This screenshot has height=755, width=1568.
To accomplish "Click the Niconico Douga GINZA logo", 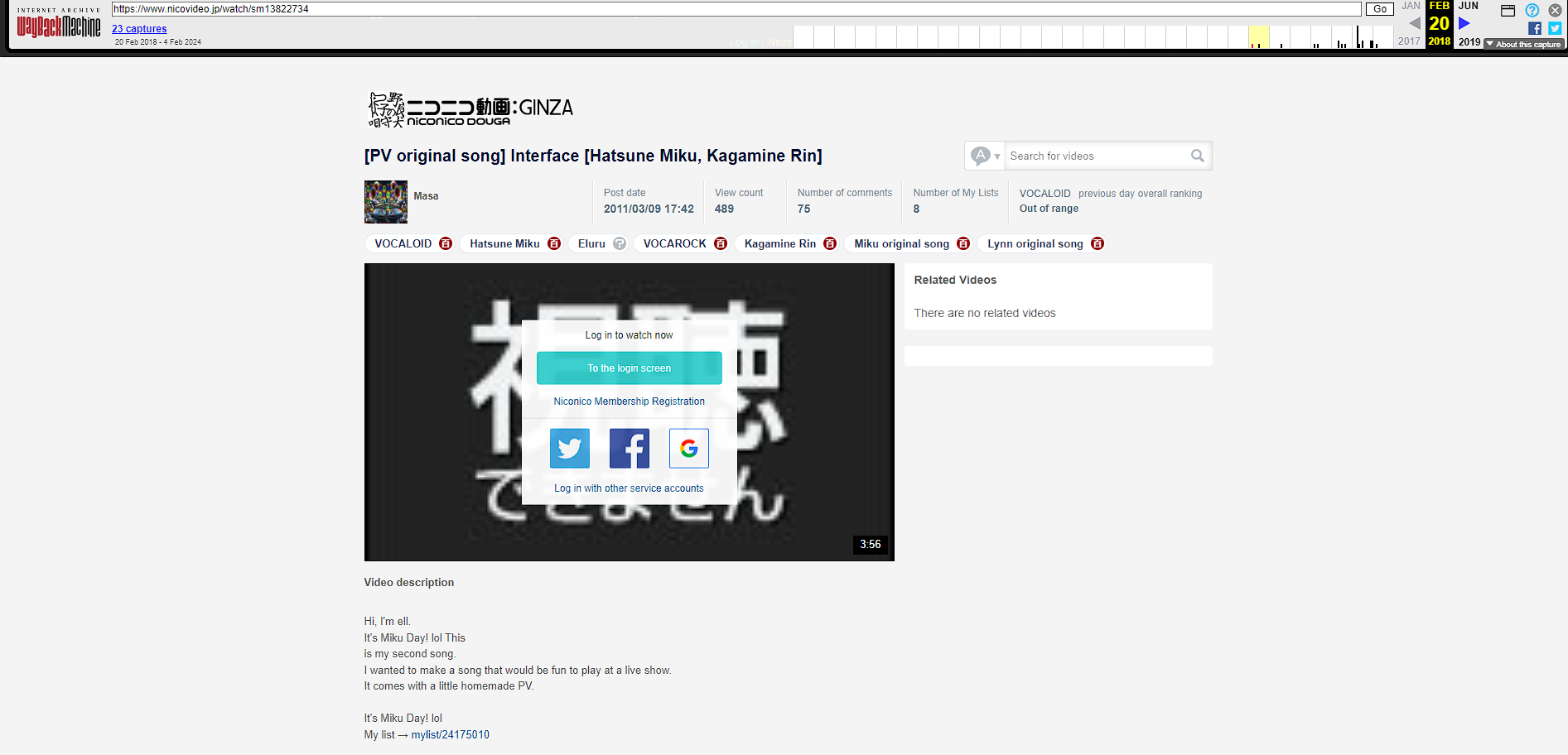I will [x=470, y=109].
